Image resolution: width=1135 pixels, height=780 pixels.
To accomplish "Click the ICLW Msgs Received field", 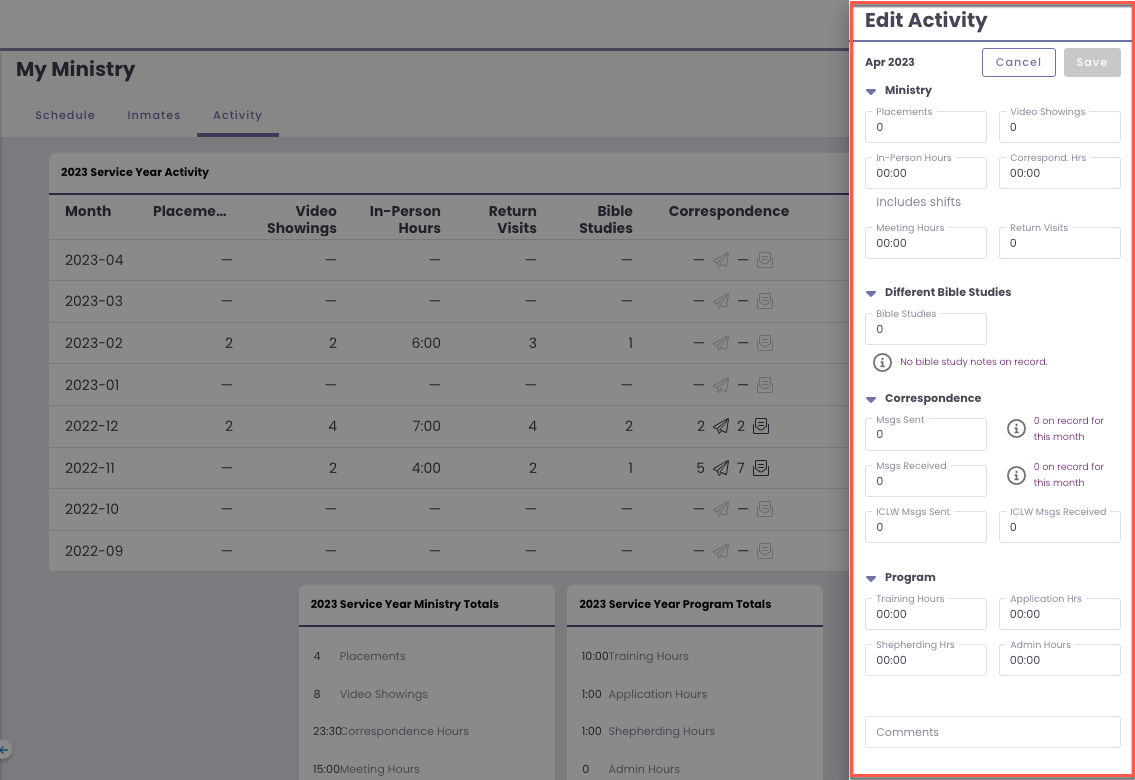I will click(1060, 527).
